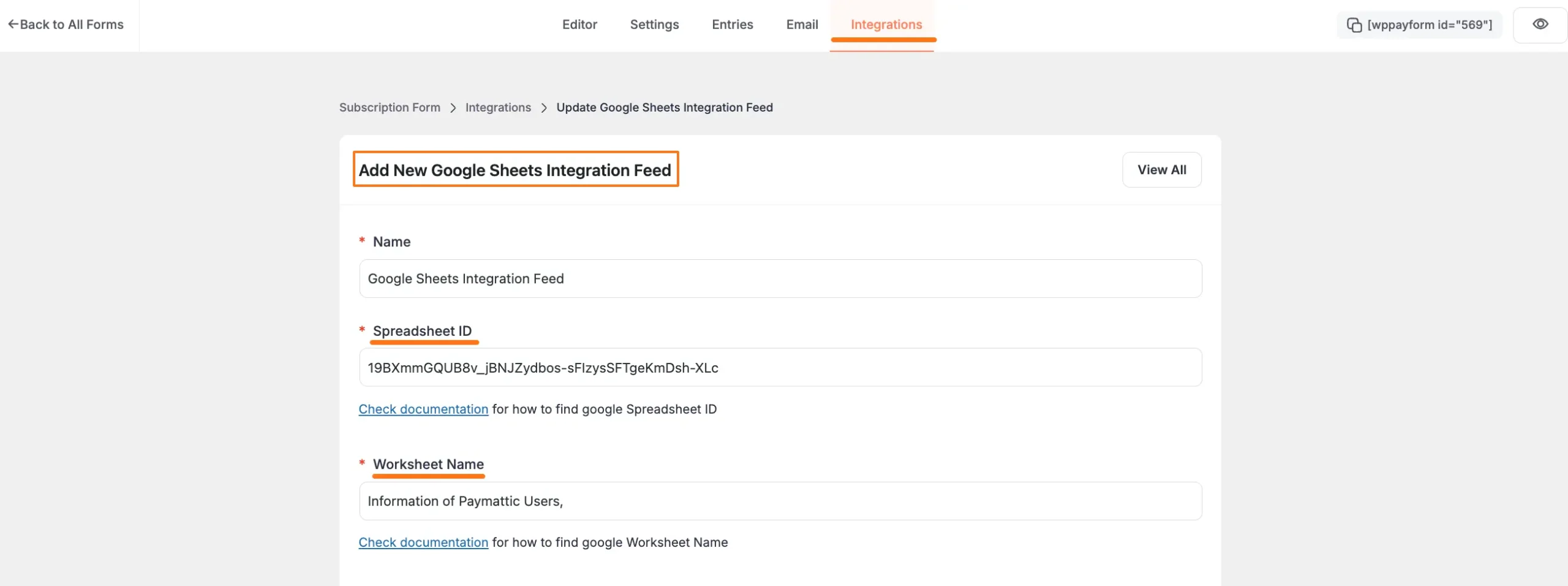The width and height of the screenshot is (1568, 586).
Task: Edit the Worksheet Name text field
Action: [780, 501]
